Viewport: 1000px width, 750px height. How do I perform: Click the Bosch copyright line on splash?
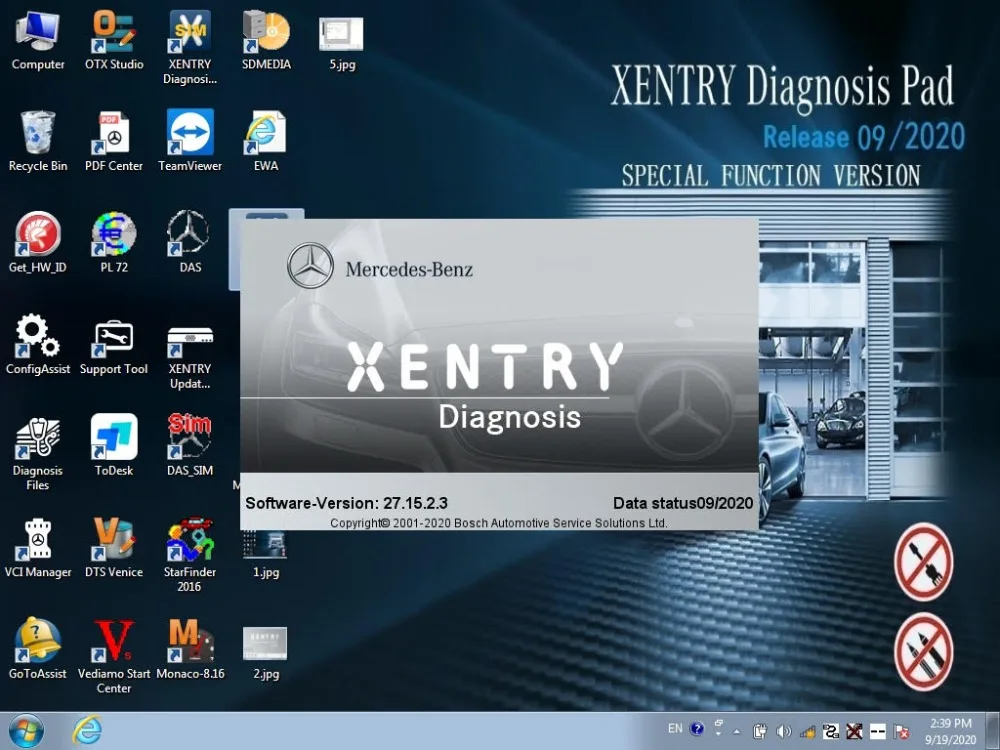coord(499,523)
